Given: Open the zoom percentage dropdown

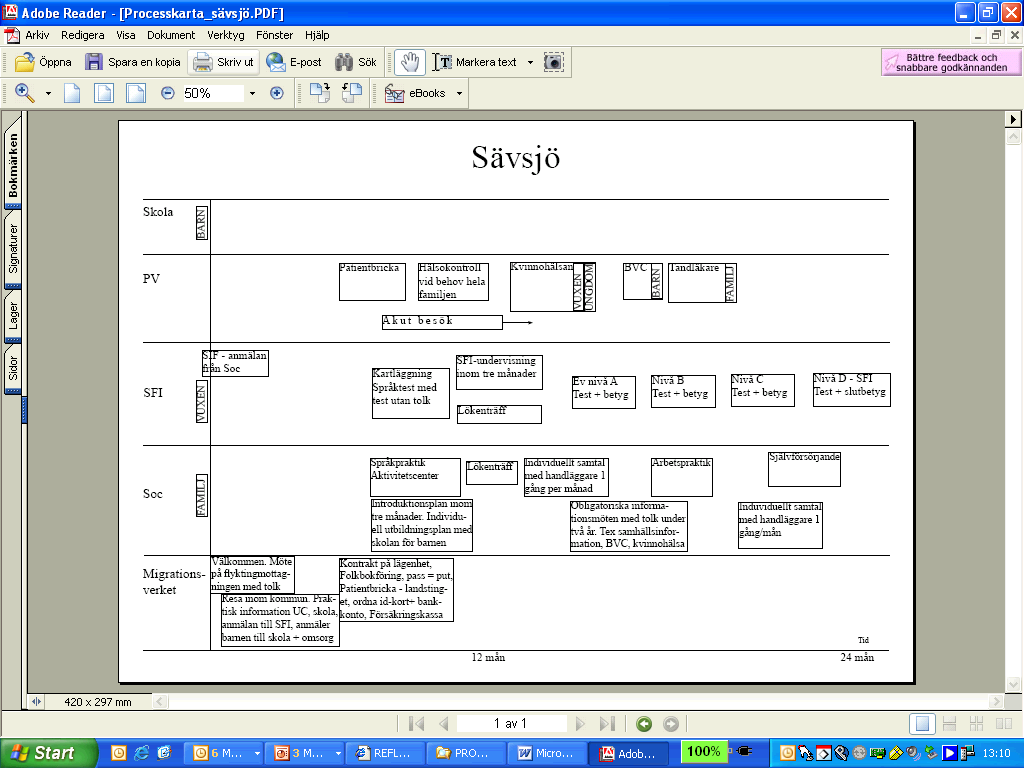Looking at the screenshot, I should pyautogui.click(x=252, y=93).
